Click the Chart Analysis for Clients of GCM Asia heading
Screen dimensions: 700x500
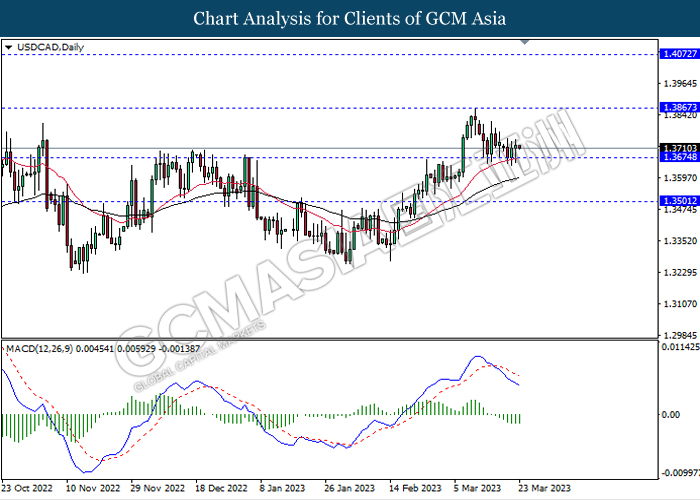pyautogui.click(x=350, y=19)
